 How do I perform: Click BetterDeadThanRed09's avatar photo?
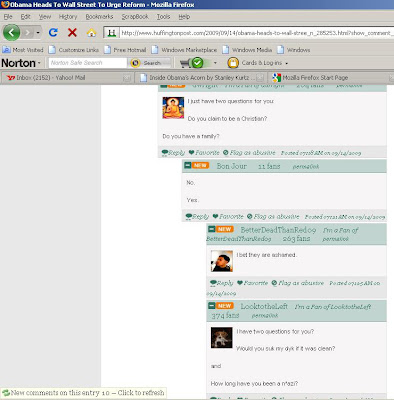click(222, 261)
